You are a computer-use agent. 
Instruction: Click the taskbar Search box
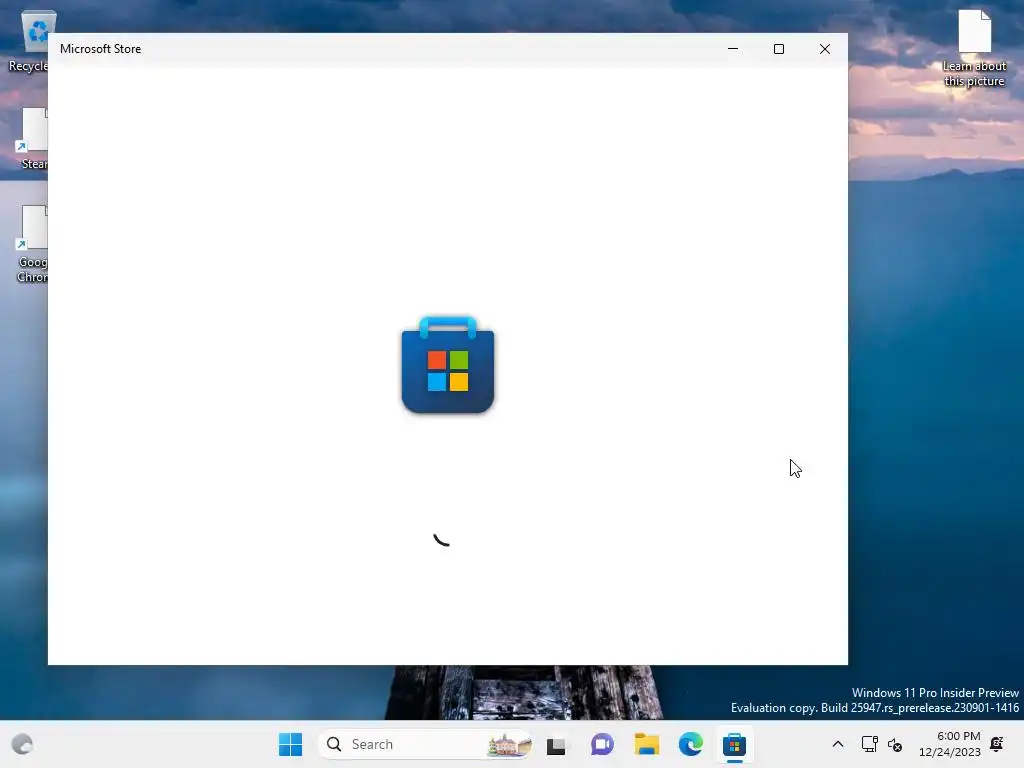pyautogui.click(x=424, y=744)
